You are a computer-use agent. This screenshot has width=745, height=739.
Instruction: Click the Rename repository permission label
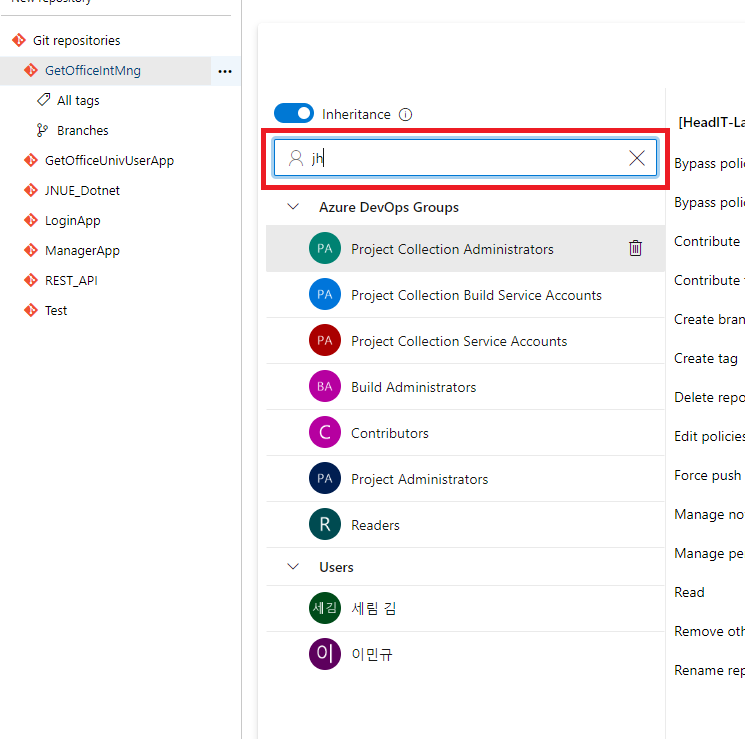(x=709, y=670)
